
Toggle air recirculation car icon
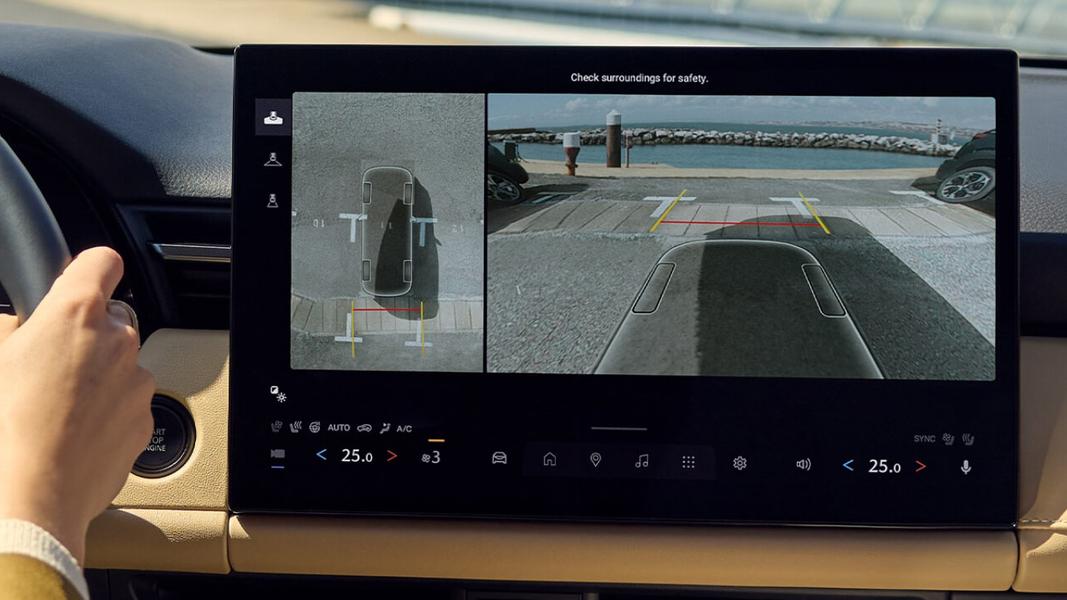(365, 428)
